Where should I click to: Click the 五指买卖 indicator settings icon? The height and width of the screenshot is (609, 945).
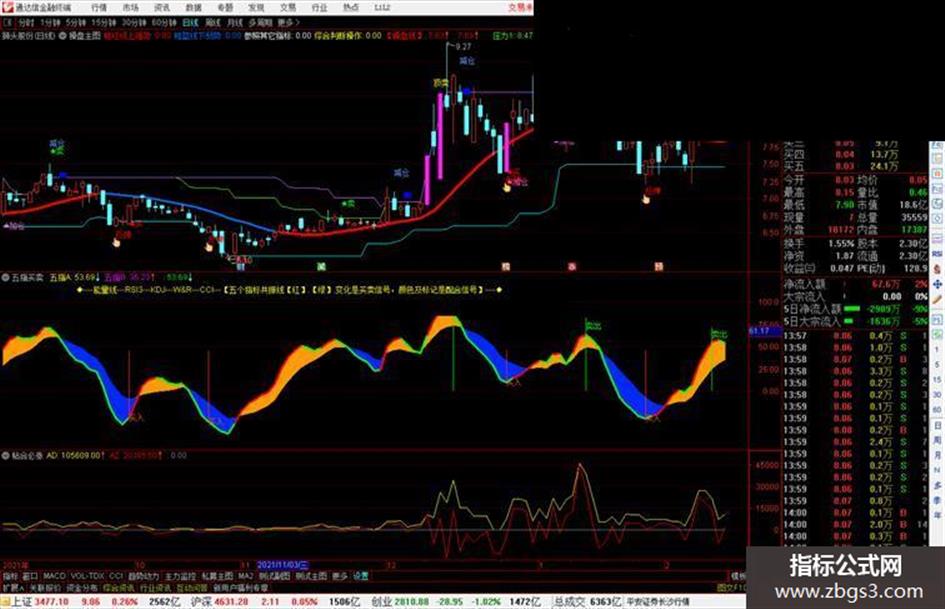pos(5,278)
